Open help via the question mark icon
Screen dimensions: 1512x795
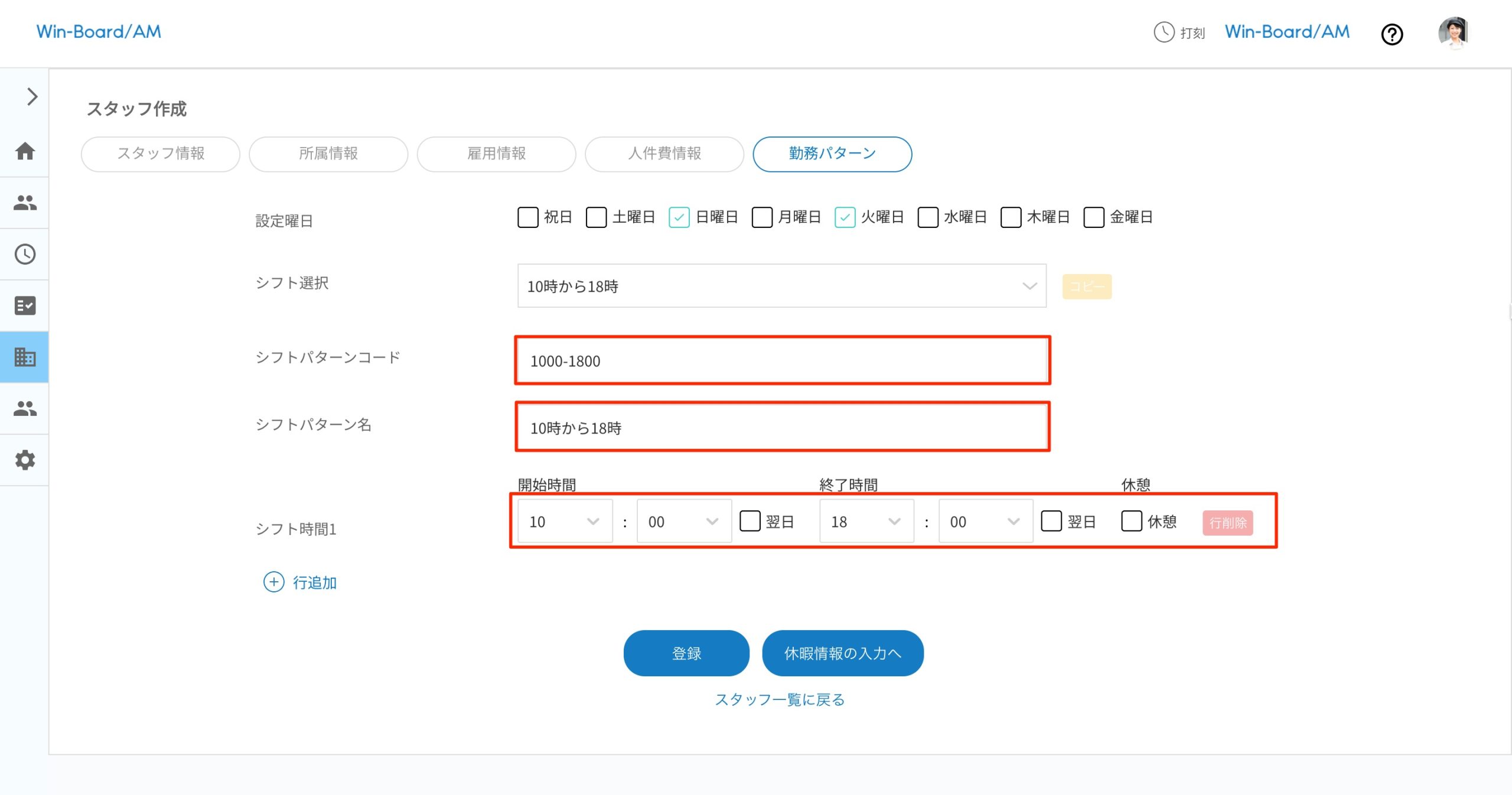(x=1392, y=35)
